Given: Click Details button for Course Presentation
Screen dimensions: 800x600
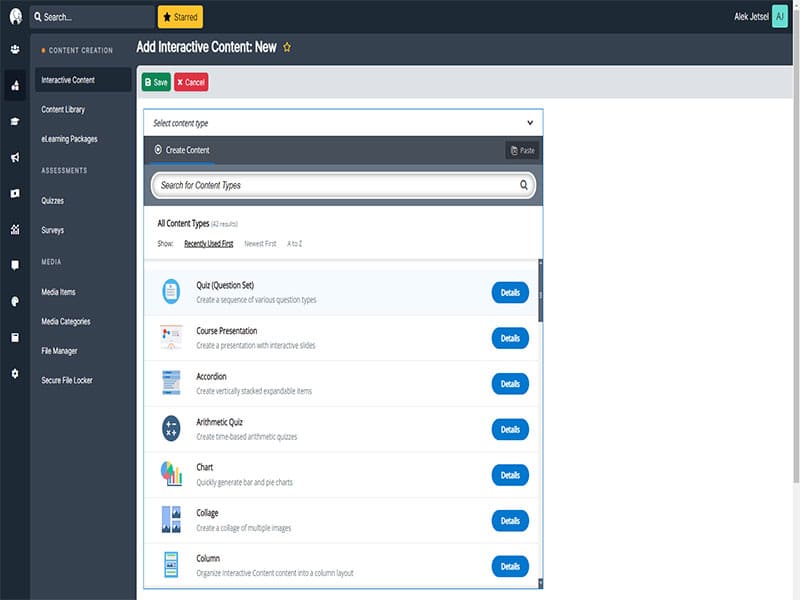Looking at the screenshot, I should [510, 338].
